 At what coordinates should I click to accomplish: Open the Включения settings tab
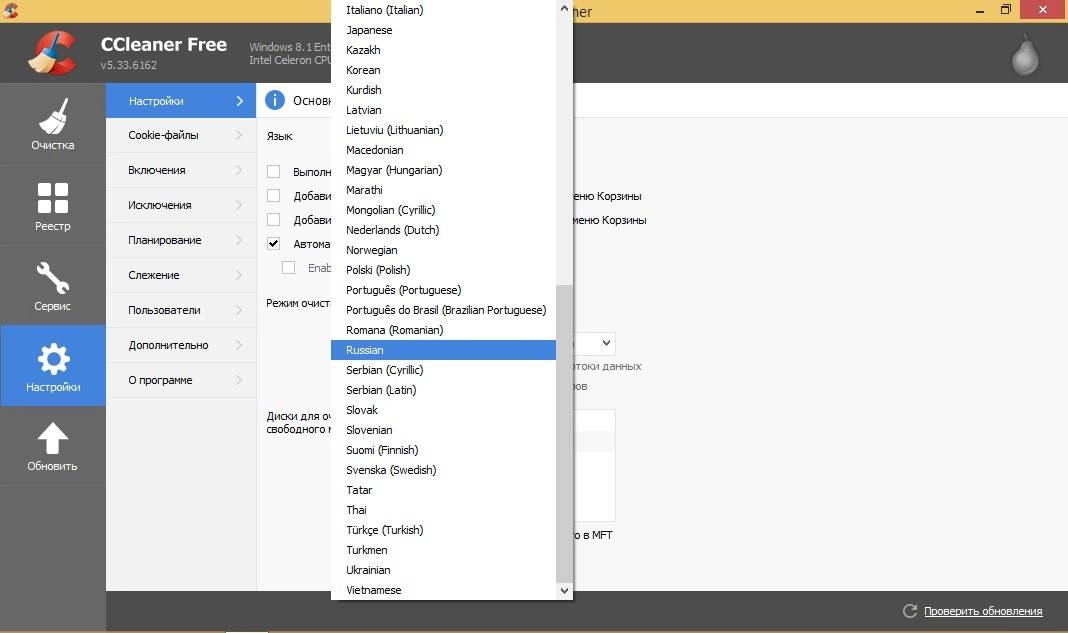click(181, 170)
